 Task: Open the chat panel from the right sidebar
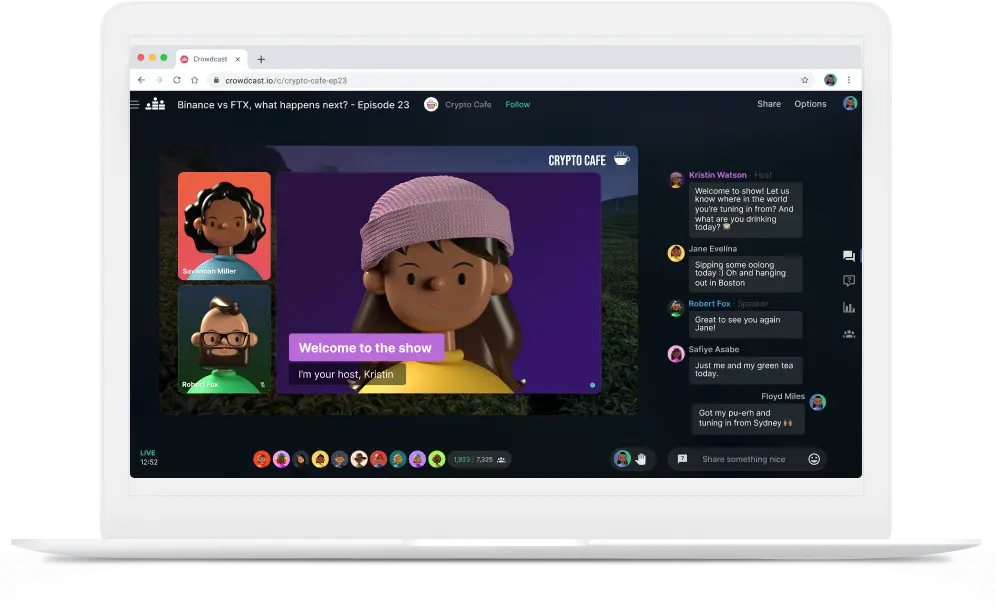click(848, 256)
